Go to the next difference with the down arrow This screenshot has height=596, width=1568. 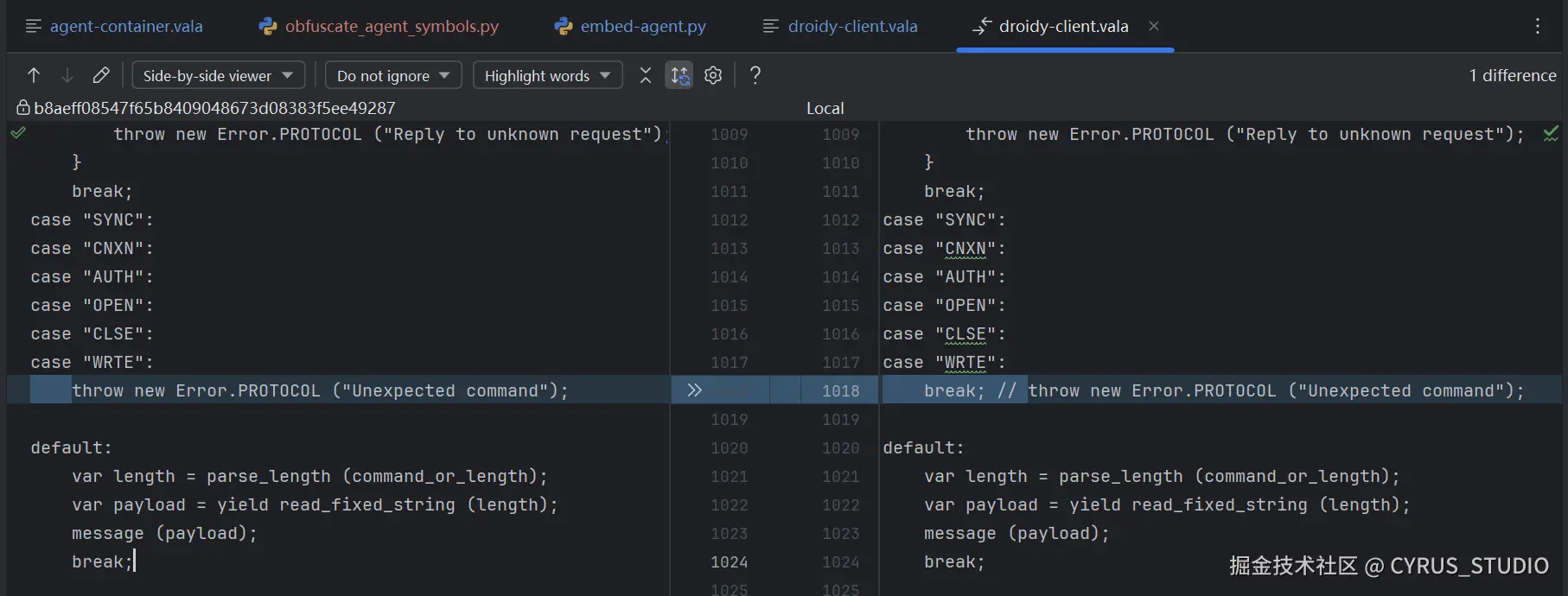(x=67, y=75)
